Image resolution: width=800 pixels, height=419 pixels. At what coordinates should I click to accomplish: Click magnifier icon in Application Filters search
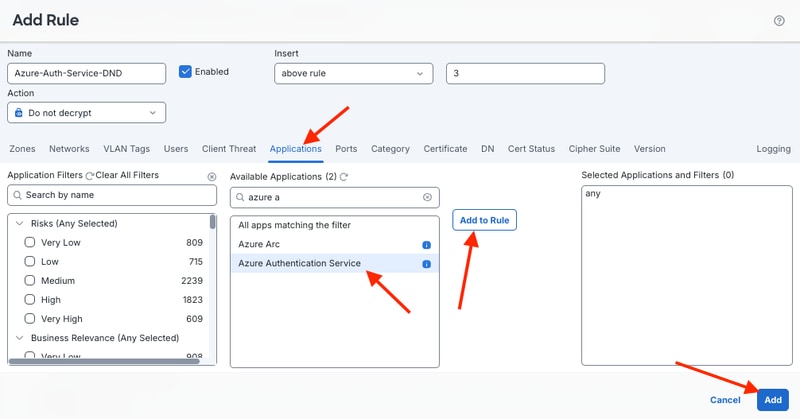coord(18,195)
